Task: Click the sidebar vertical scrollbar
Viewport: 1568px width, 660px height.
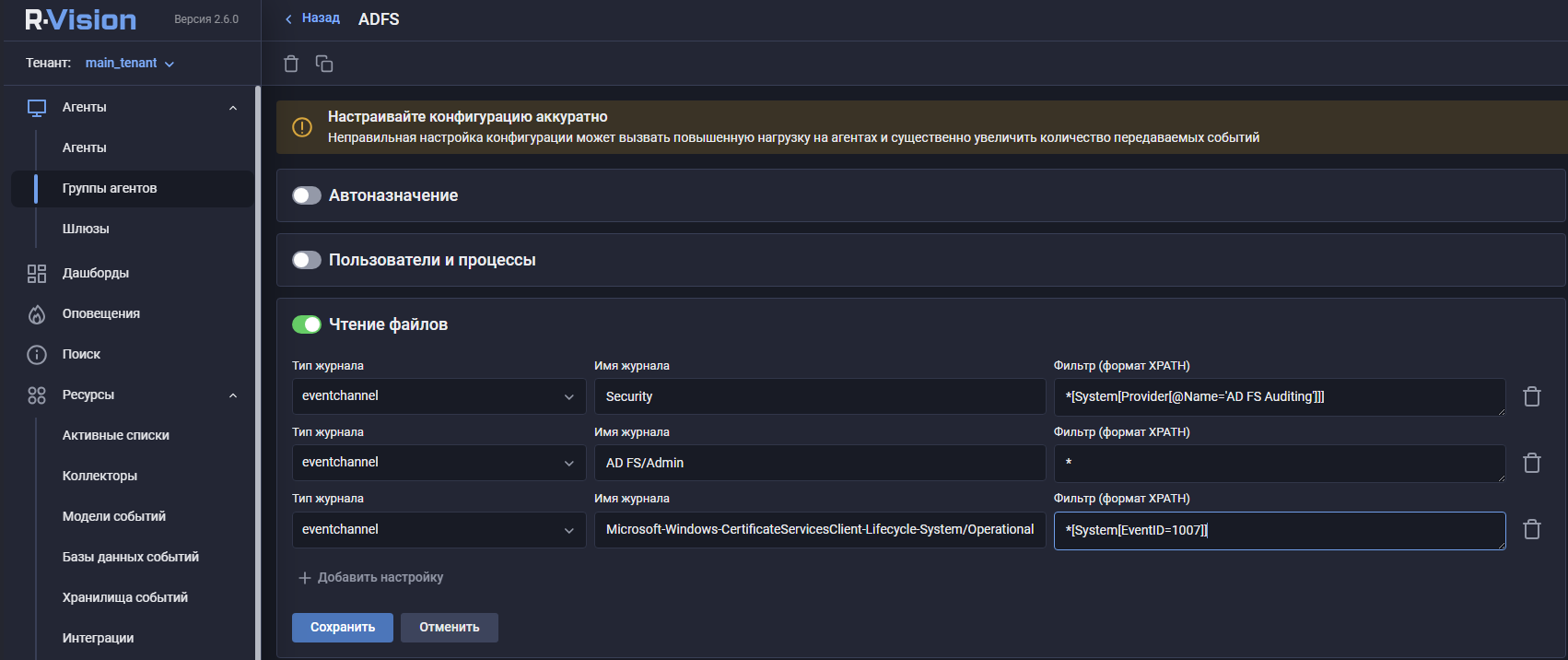Action: pos(258,372)
